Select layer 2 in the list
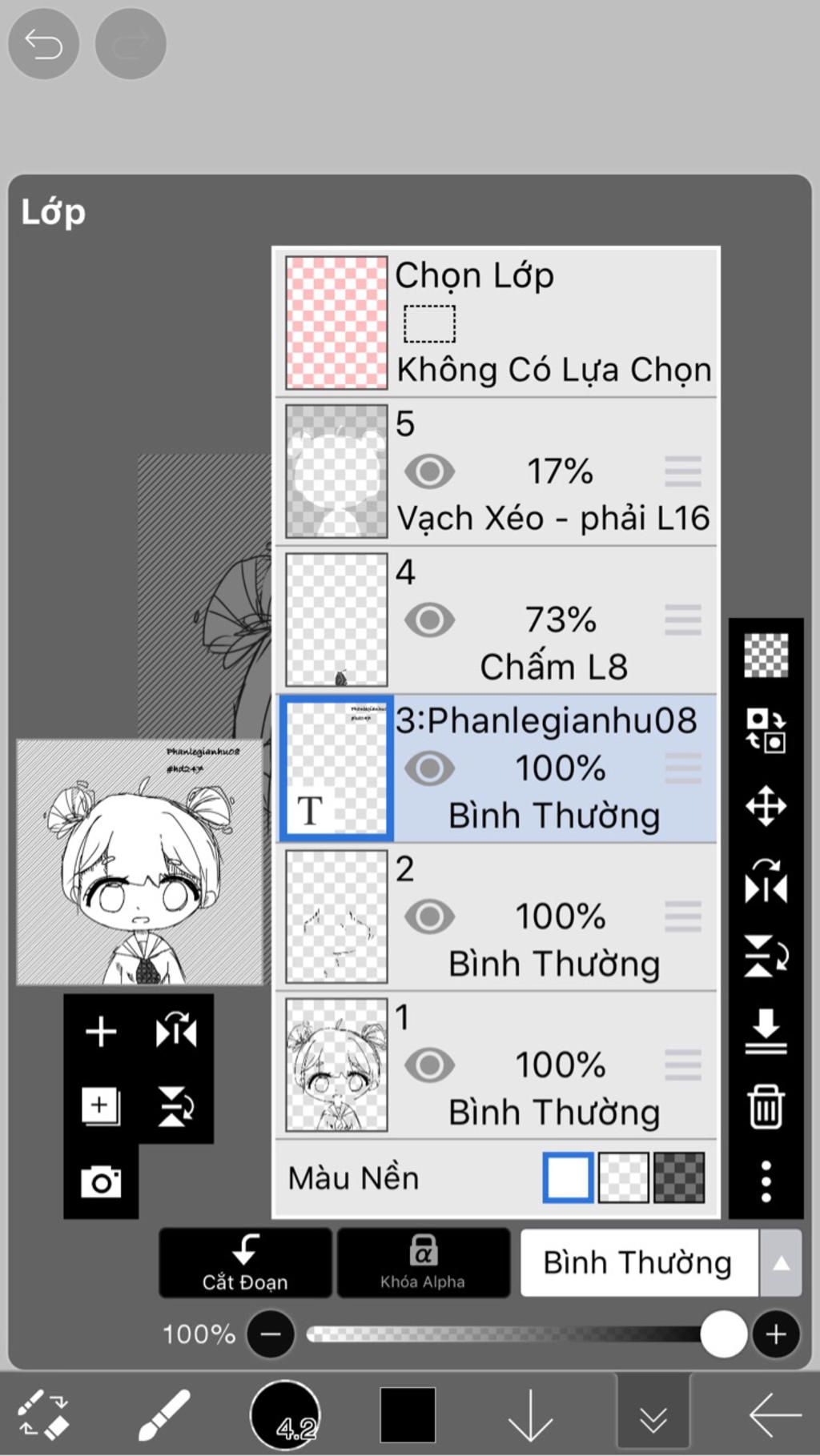Viewport: 820px width, 1456px height. pos(496,917)
